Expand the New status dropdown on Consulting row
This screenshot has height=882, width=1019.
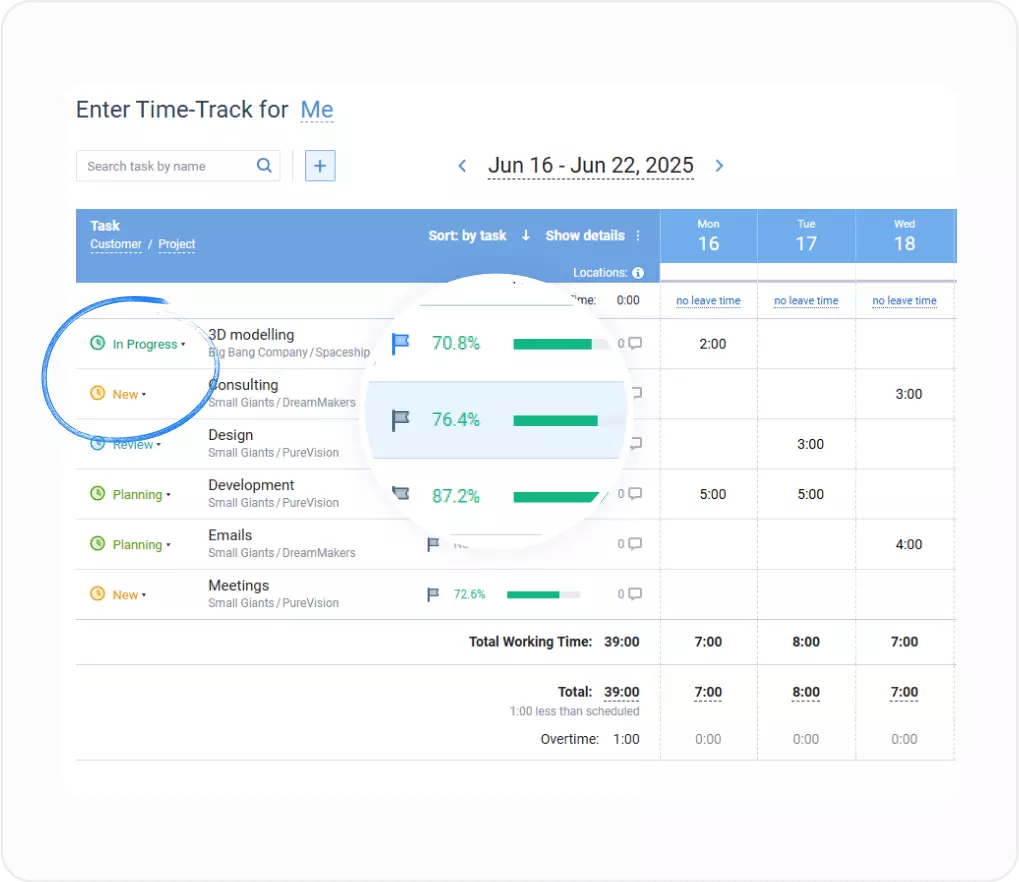tap(123, 394)
